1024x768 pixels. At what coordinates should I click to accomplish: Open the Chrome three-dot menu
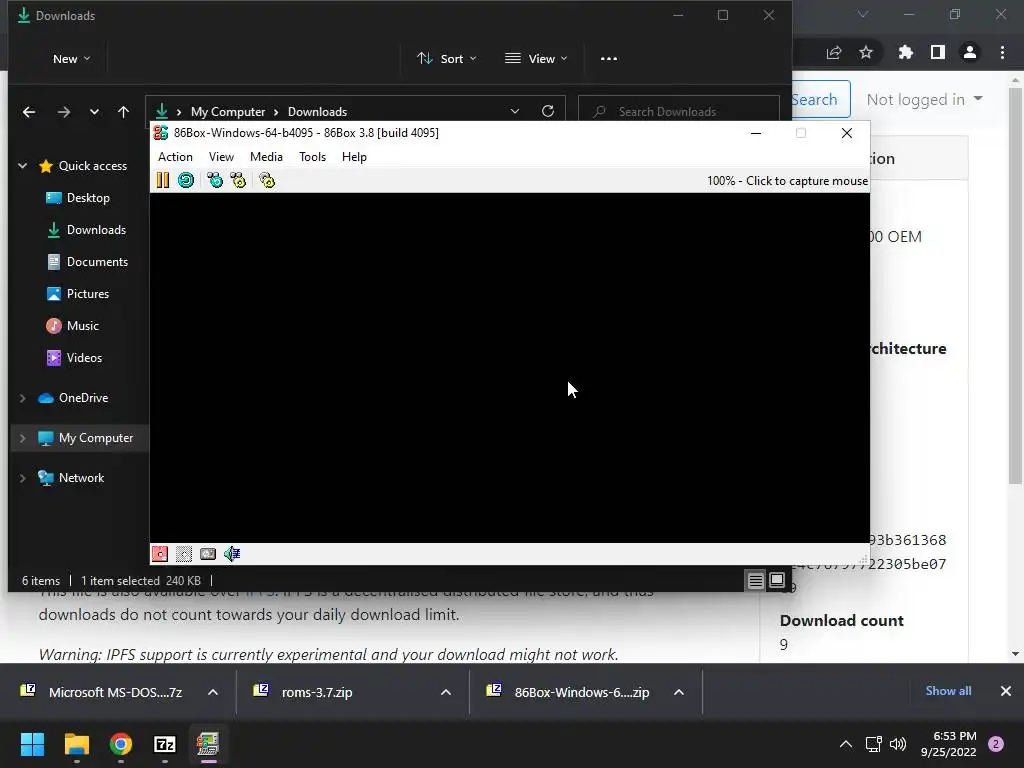pyautogui.click(x=1002, y=52)
